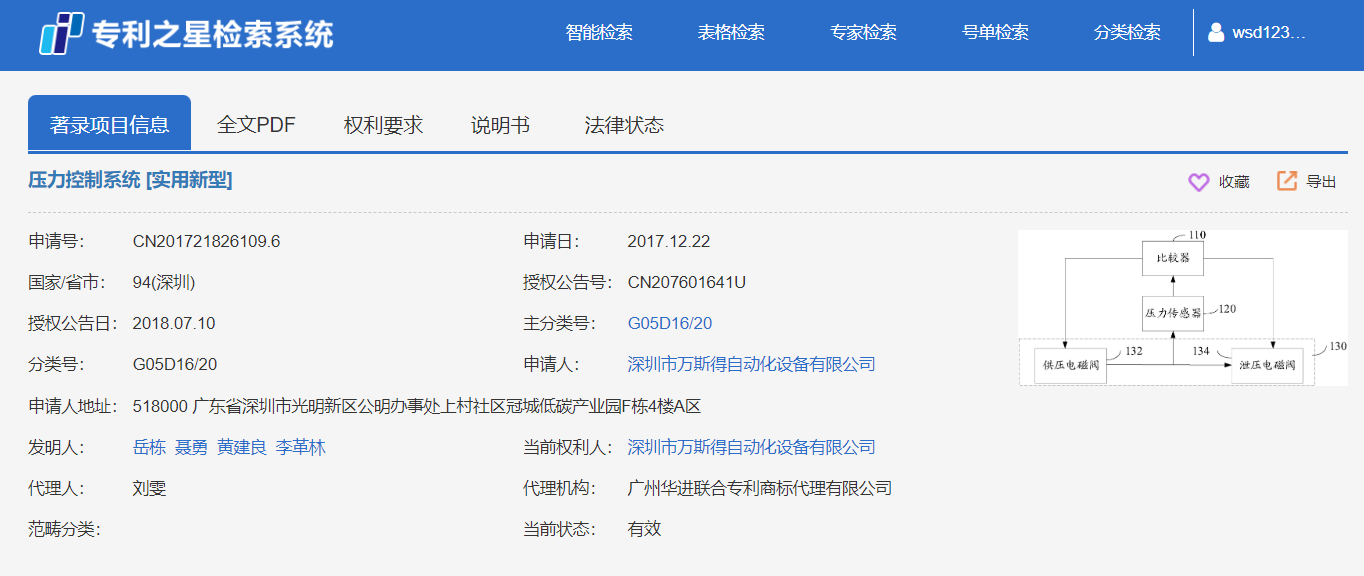This screenshot has width=1364, height=576.
Task: Click the user avatar icon
Action: pyautogui.click(x=1216, y=32)
